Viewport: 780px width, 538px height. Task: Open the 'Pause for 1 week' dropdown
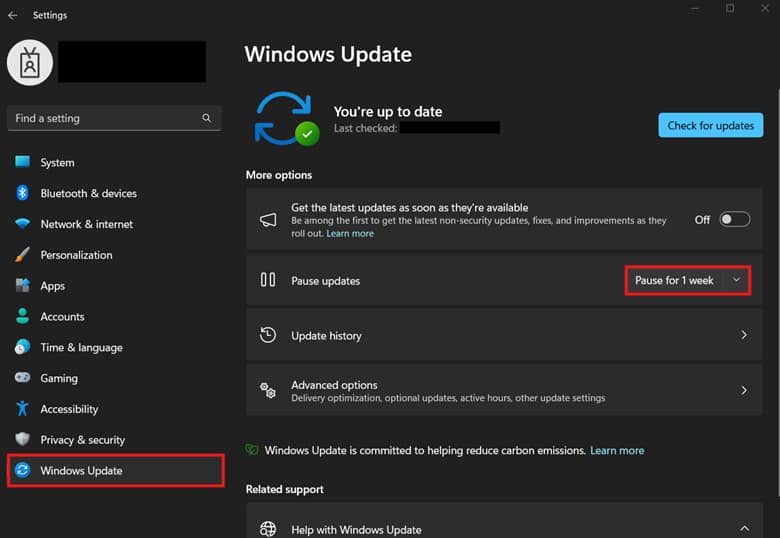(687, 280)
